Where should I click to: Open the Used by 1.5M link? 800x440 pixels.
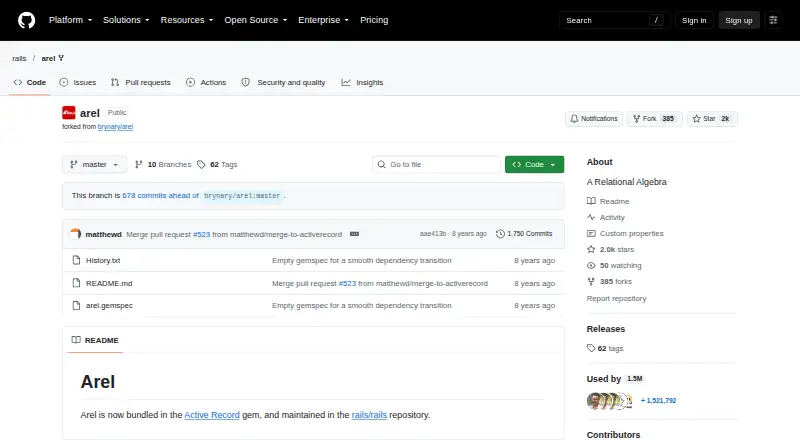615,379
